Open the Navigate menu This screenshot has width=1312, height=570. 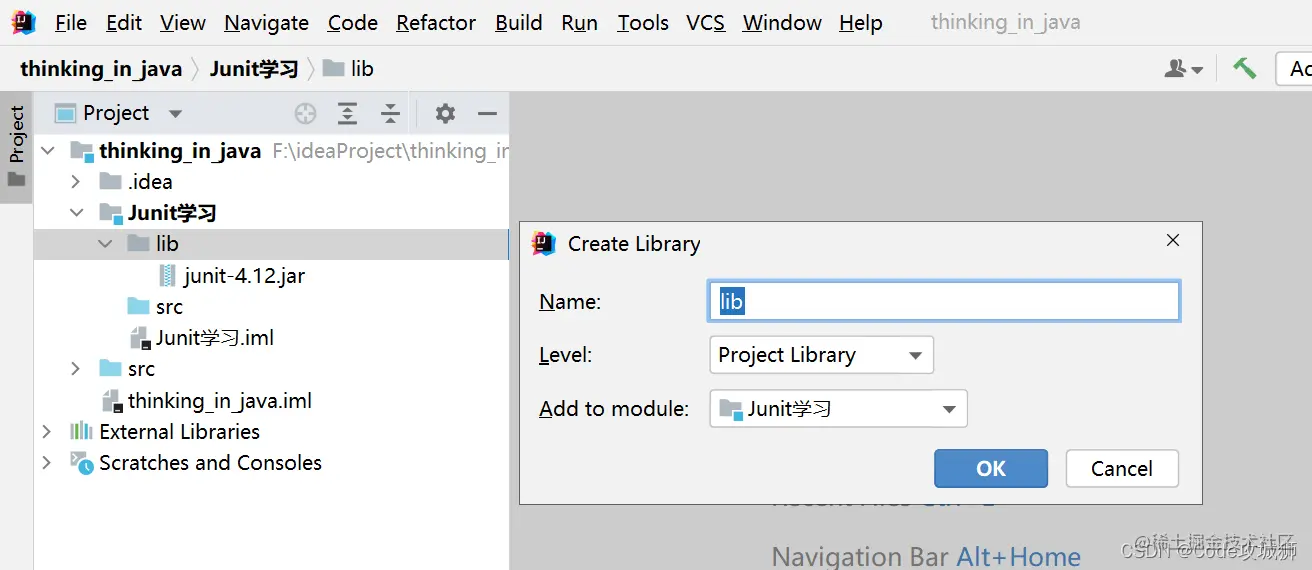[x=266, y=22]
